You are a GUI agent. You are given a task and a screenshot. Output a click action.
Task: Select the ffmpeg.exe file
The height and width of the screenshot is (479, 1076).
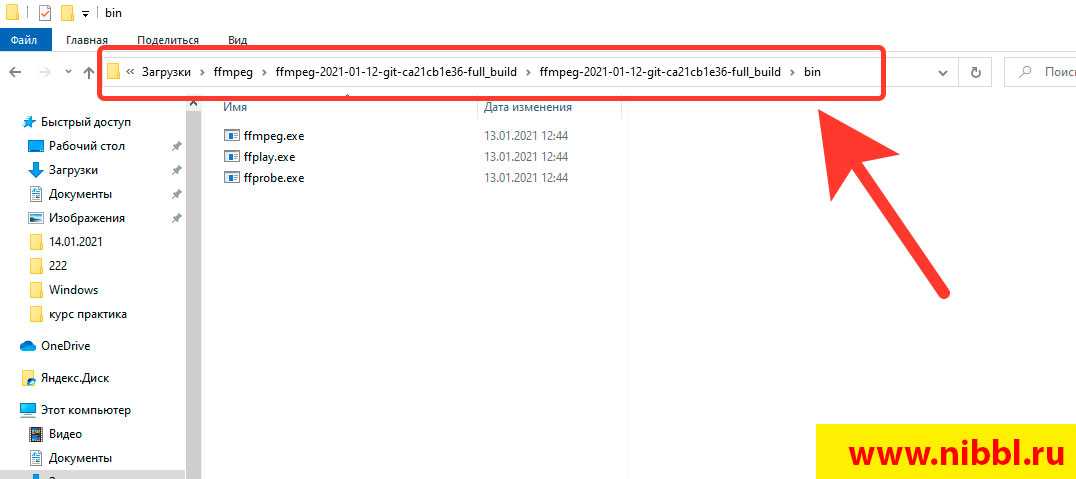273,136
